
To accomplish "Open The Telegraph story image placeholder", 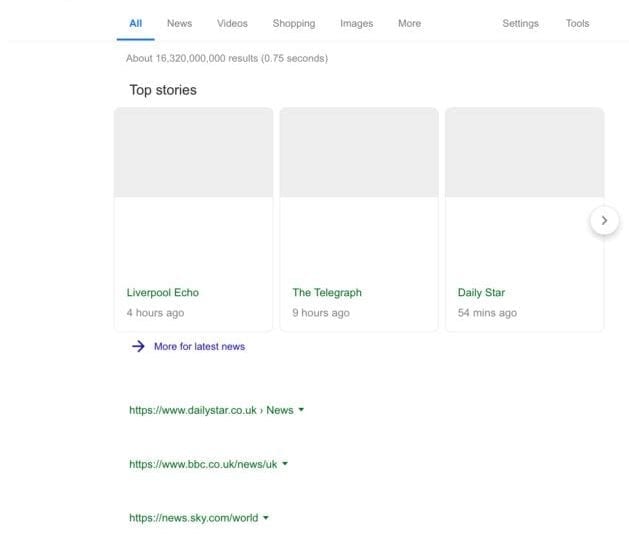I will tap(358, 153).
